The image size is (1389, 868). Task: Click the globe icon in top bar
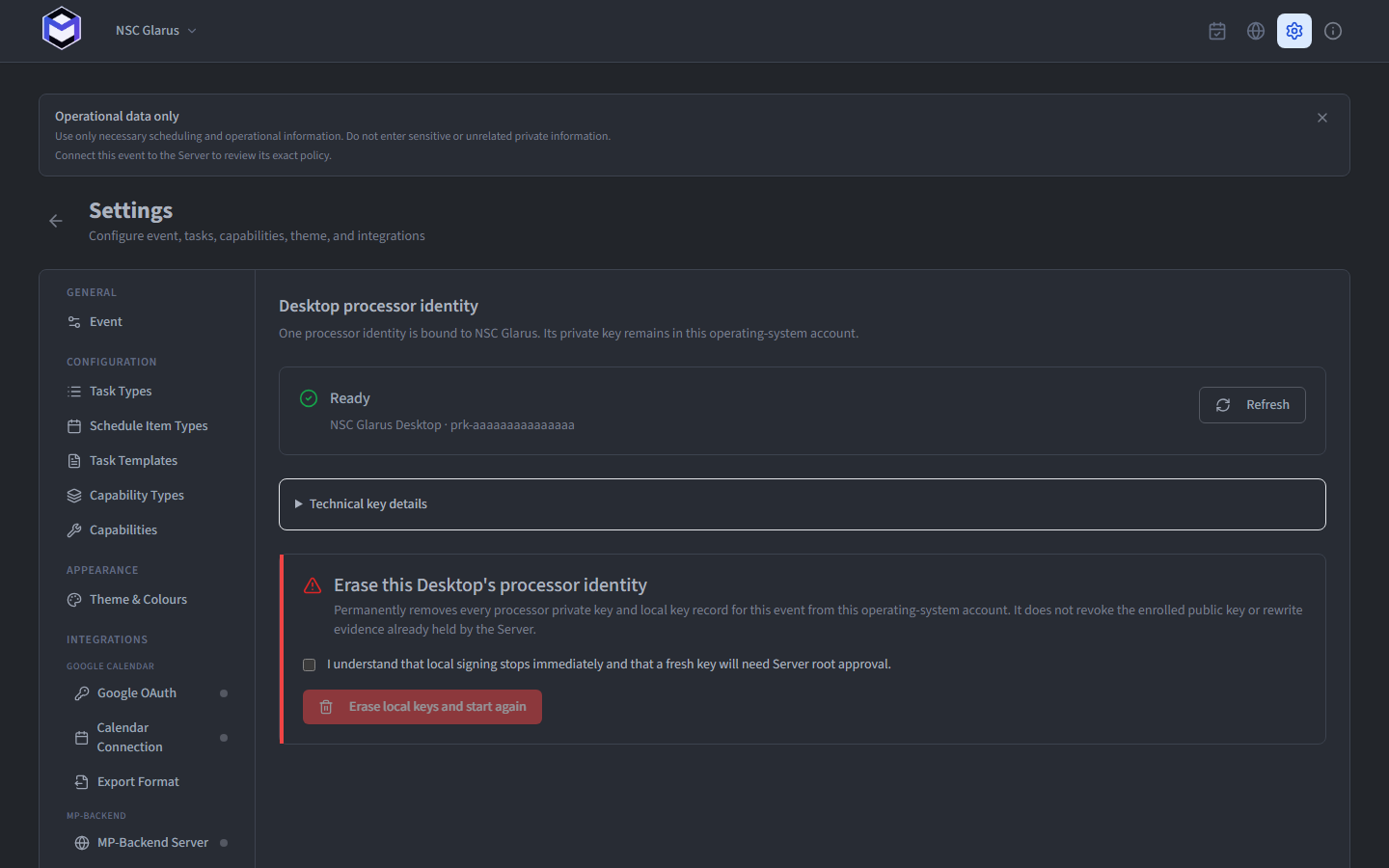[x=1256, y=31]
